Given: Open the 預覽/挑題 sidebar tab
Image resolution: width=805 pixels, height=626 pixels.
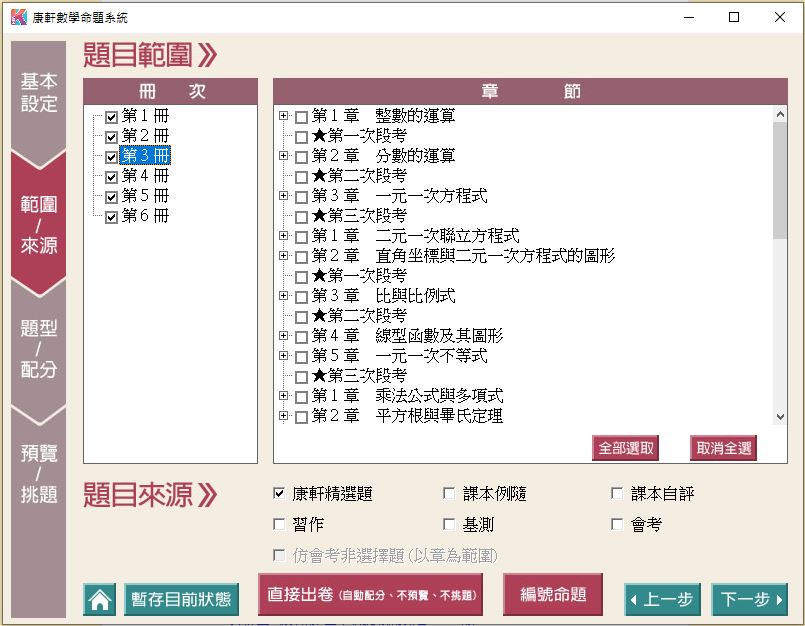Looking at the screenshot, I should [39, 473].
